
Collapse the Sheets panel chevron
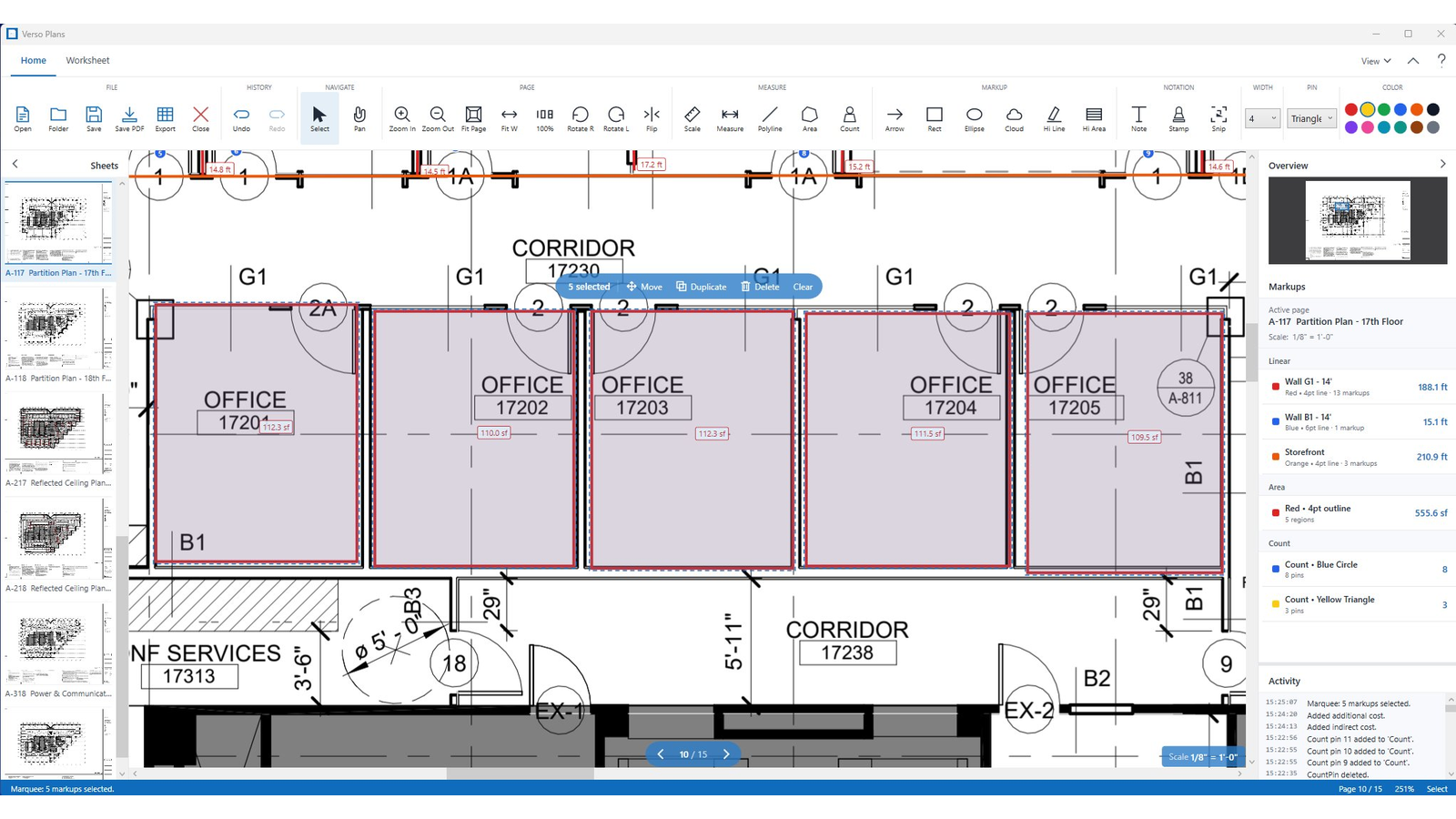[x=15, y=164]
